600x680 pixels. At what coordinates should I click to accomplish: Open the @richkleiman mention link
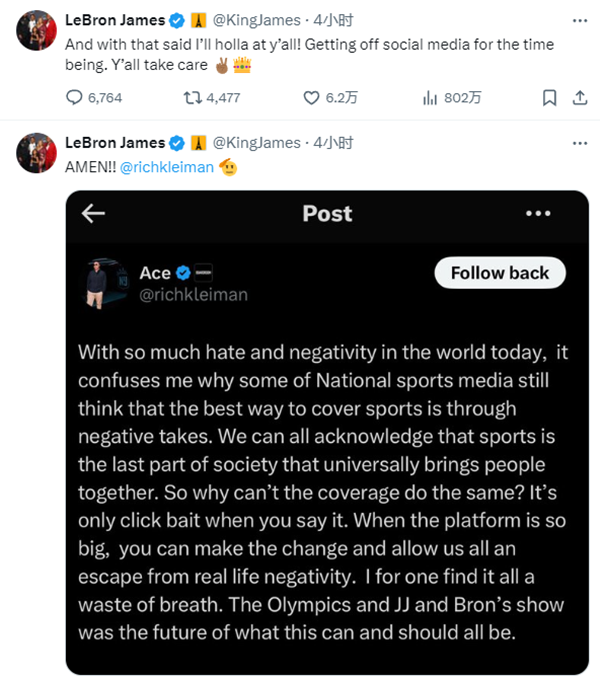167,167
